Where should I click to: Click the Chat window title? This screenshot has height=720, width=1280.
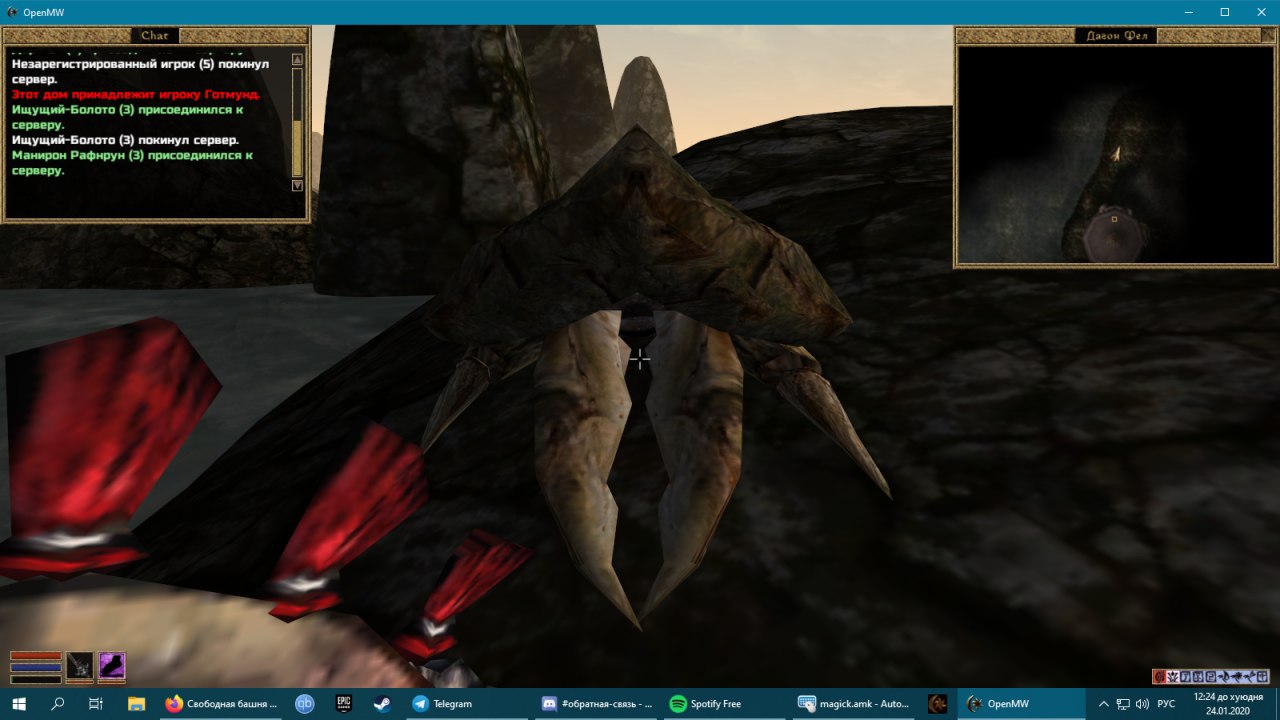click(x=155, y=36)
